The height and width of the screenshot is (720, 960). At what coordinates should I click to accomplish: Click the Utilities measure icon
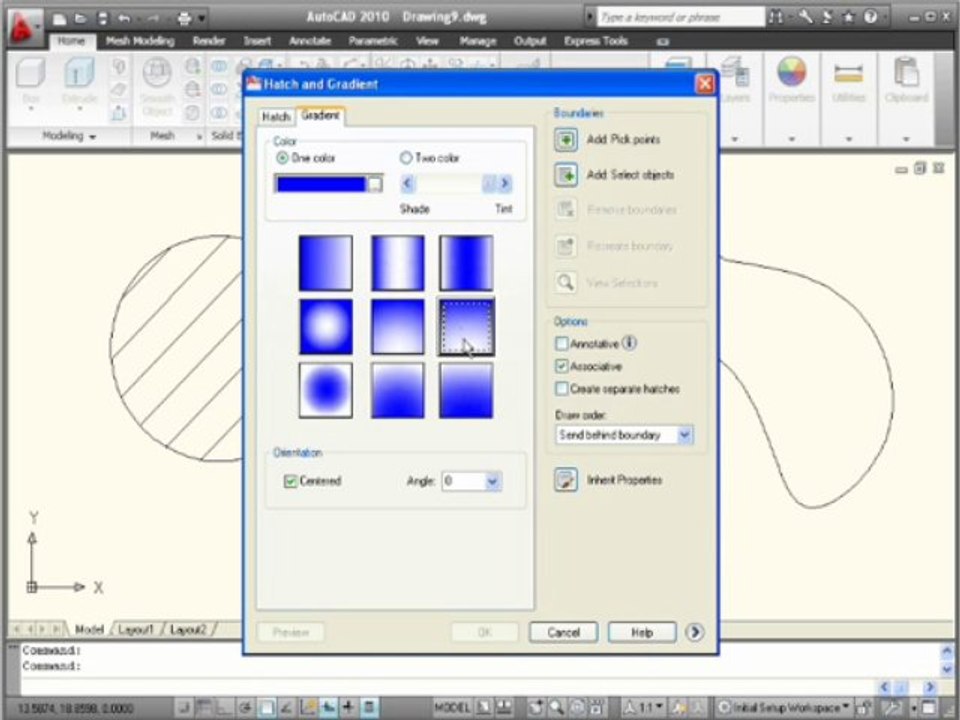click(x=849, y=73)
